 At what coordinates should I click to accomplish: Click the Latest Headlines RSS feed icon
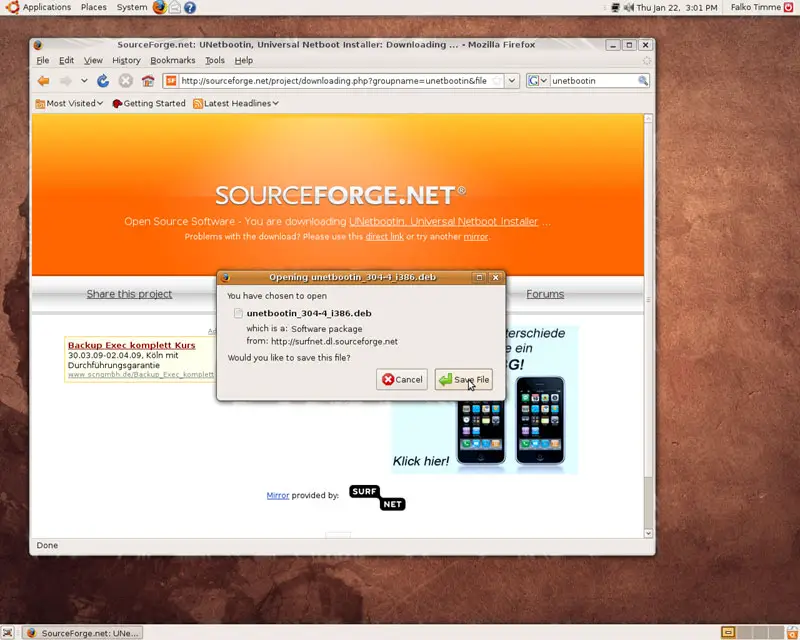tap(198, 104)
